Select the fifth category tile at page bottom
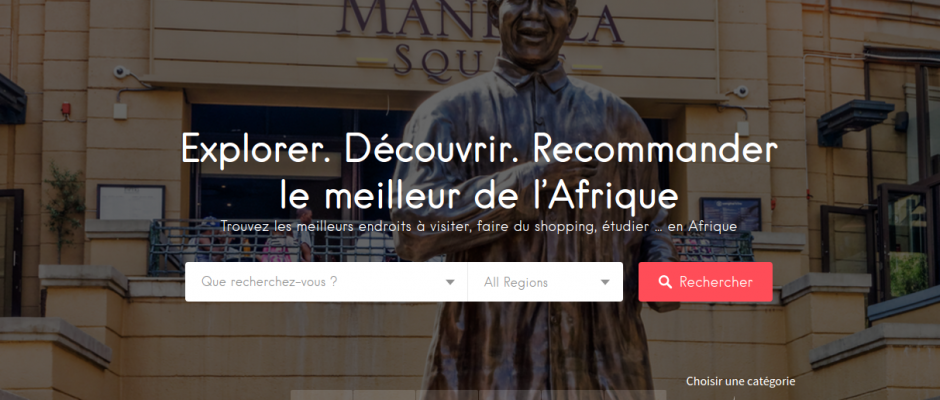The height and width of the screenshot is (400, 940). 573,395
